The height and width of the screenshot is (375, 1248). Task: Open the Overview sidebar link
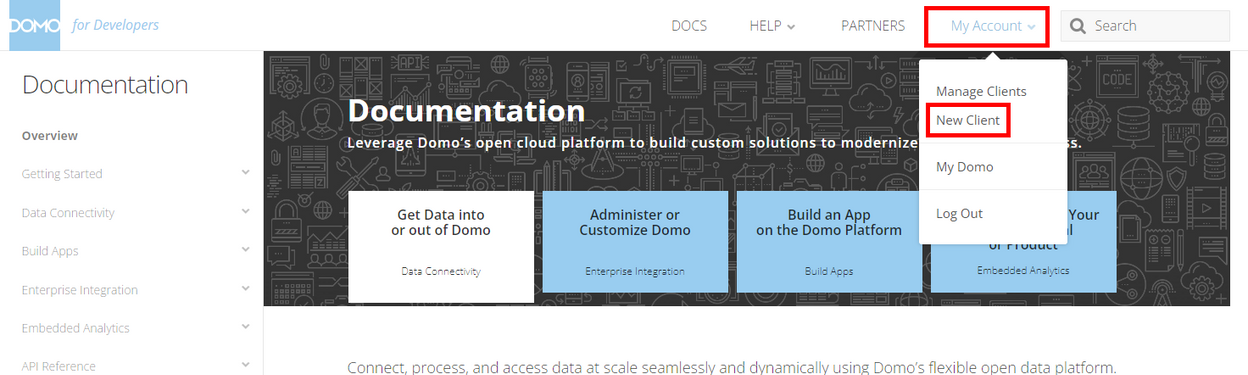pyautogui.click(x=50, y=136)
